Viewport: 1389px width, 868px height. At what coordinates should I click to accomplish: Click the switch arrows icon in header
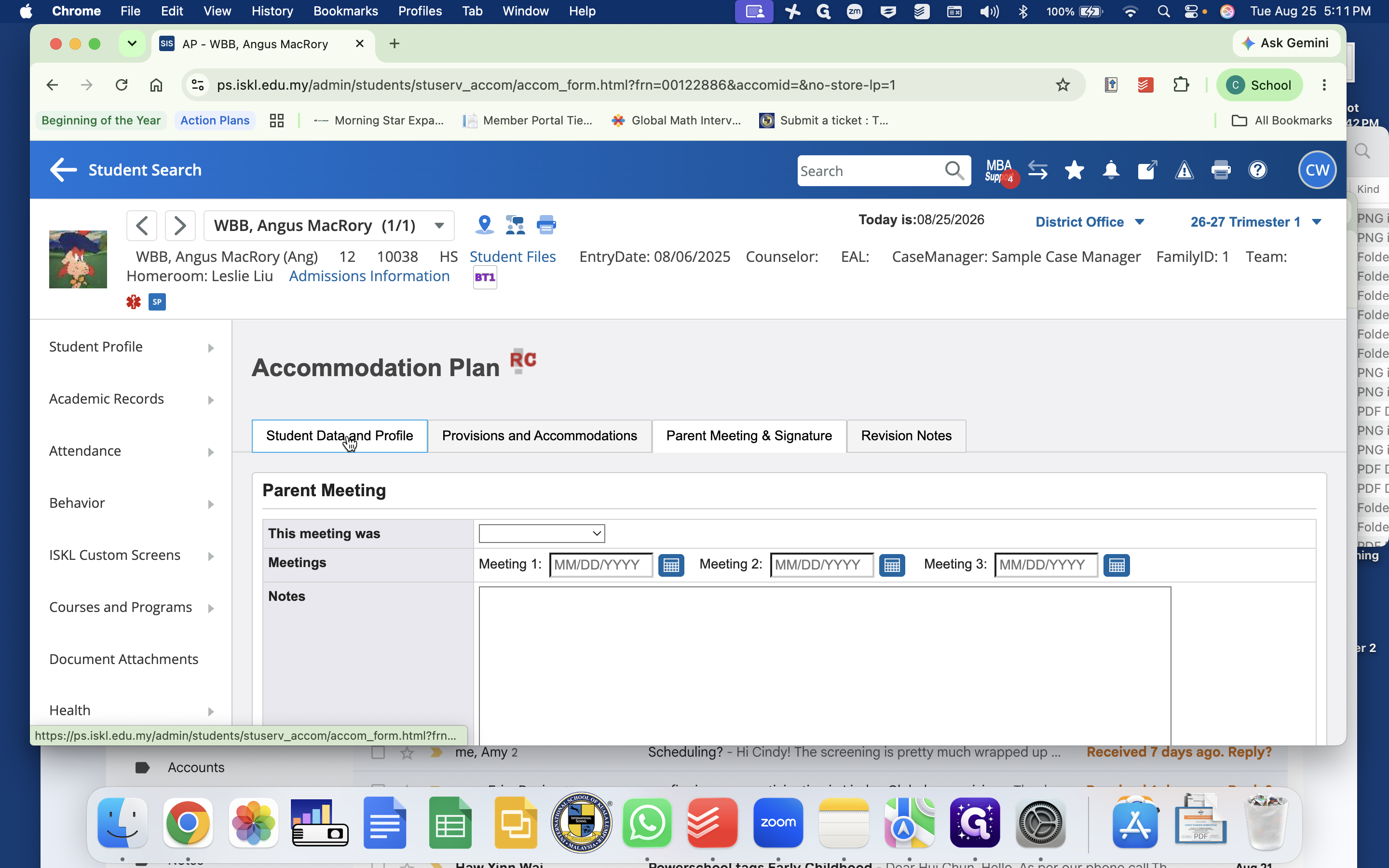pyautogui.click(x=1038, y=170)
